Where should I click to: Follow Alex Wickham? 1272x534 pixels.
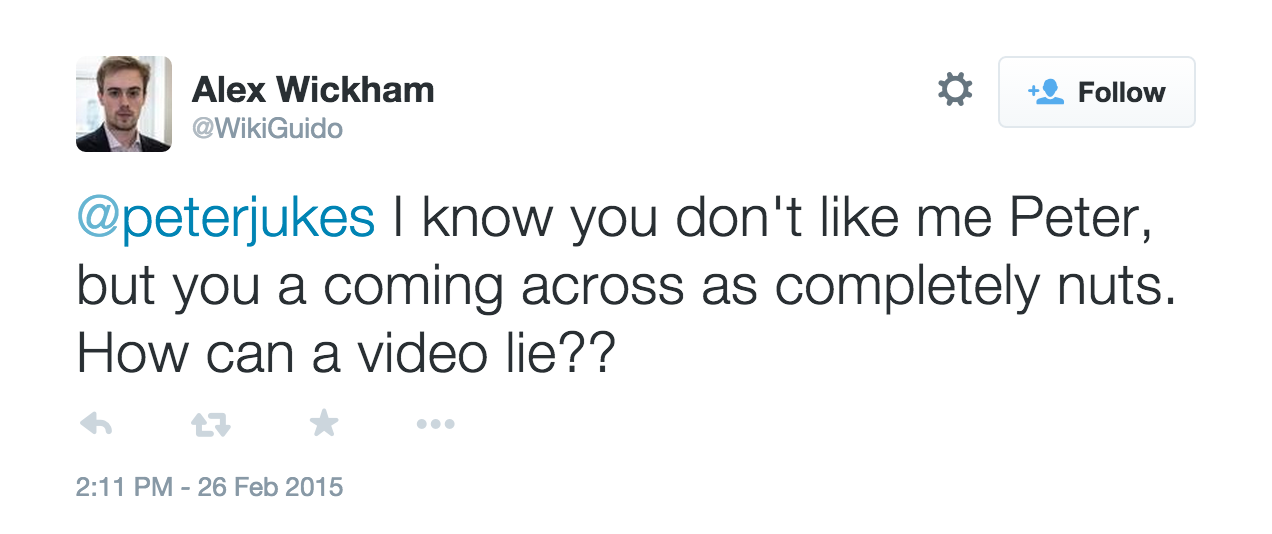tap(1096, 92)
